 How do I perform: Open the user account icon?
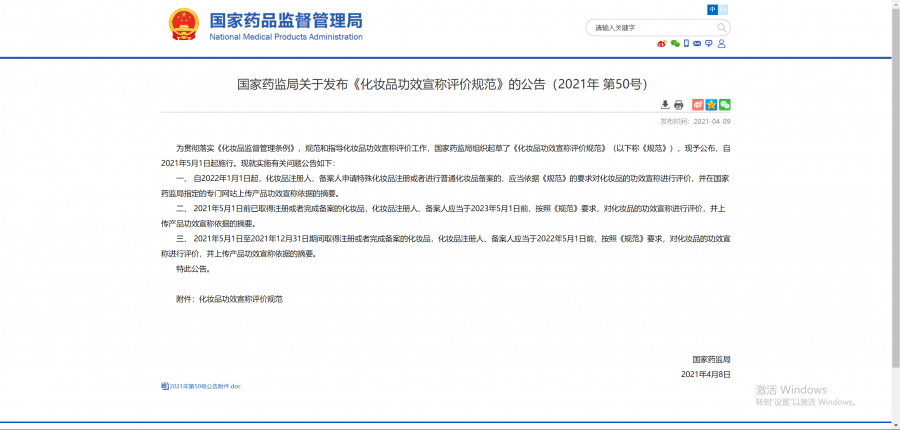(x=722, y=44)
